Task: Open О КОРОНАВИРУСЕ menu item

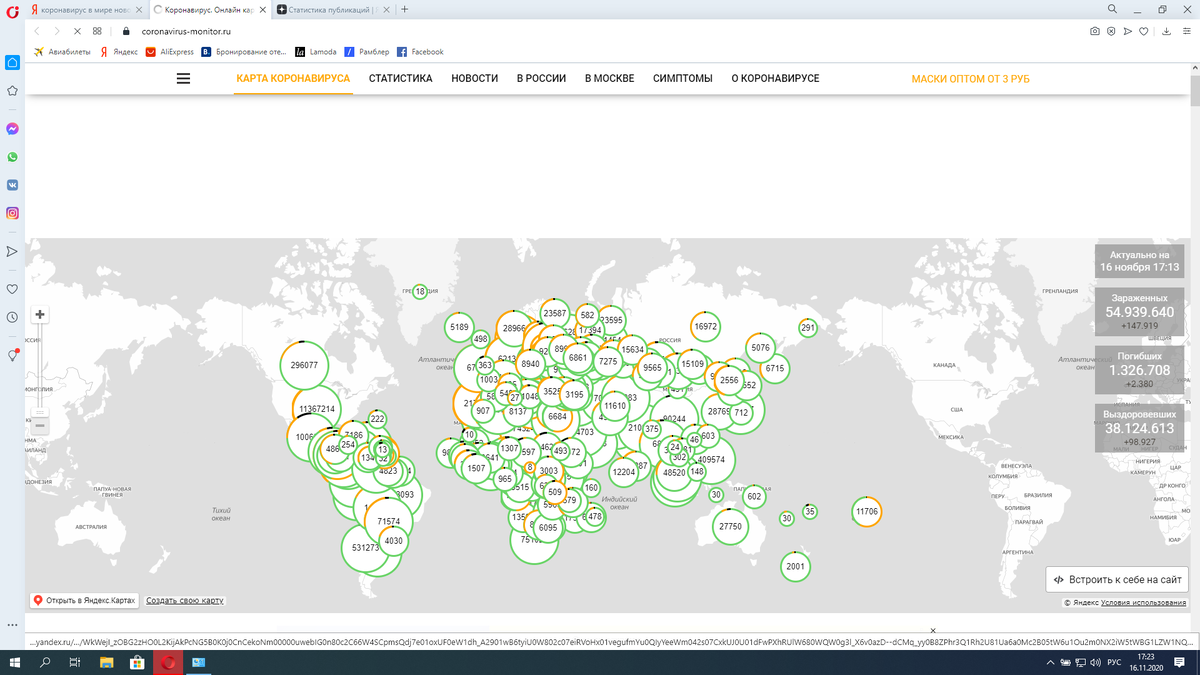Action: (775, 78)
